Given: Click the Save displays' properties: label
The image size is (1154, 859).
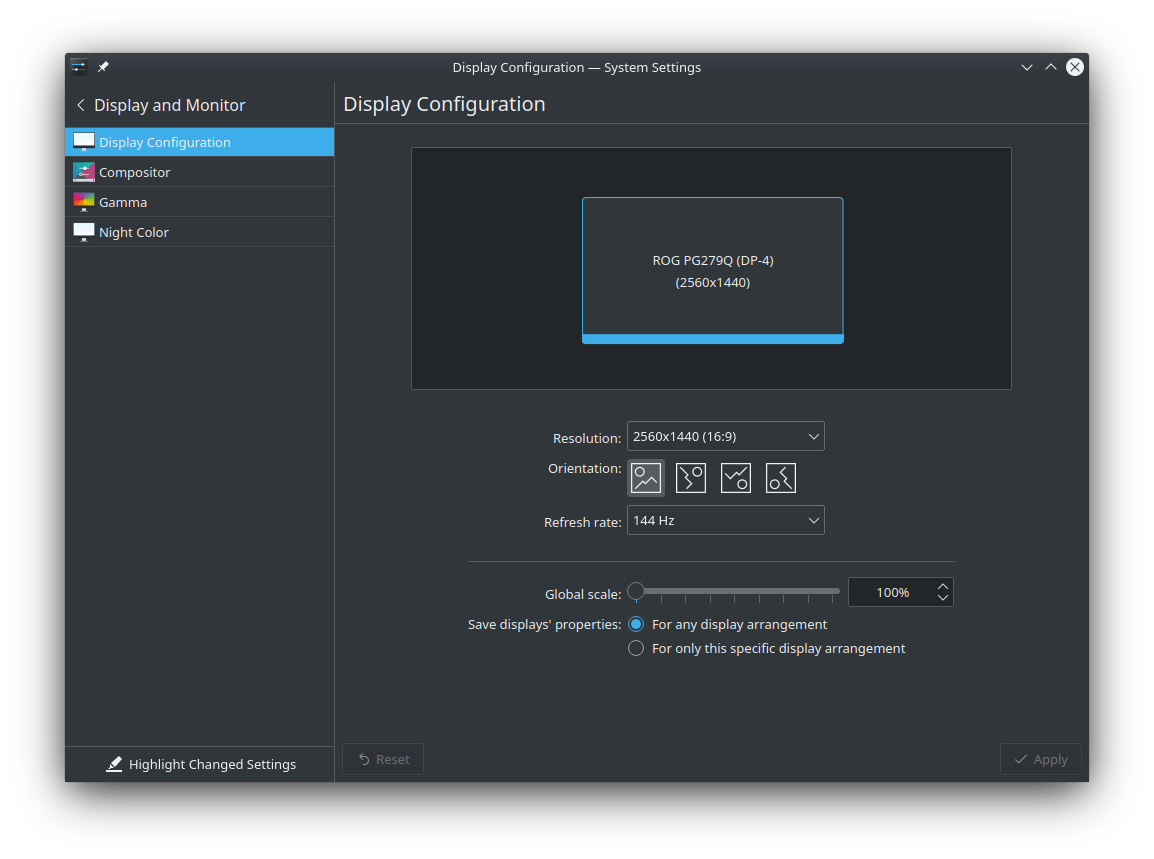Looking at the screenshot, I should coord(545,624).
